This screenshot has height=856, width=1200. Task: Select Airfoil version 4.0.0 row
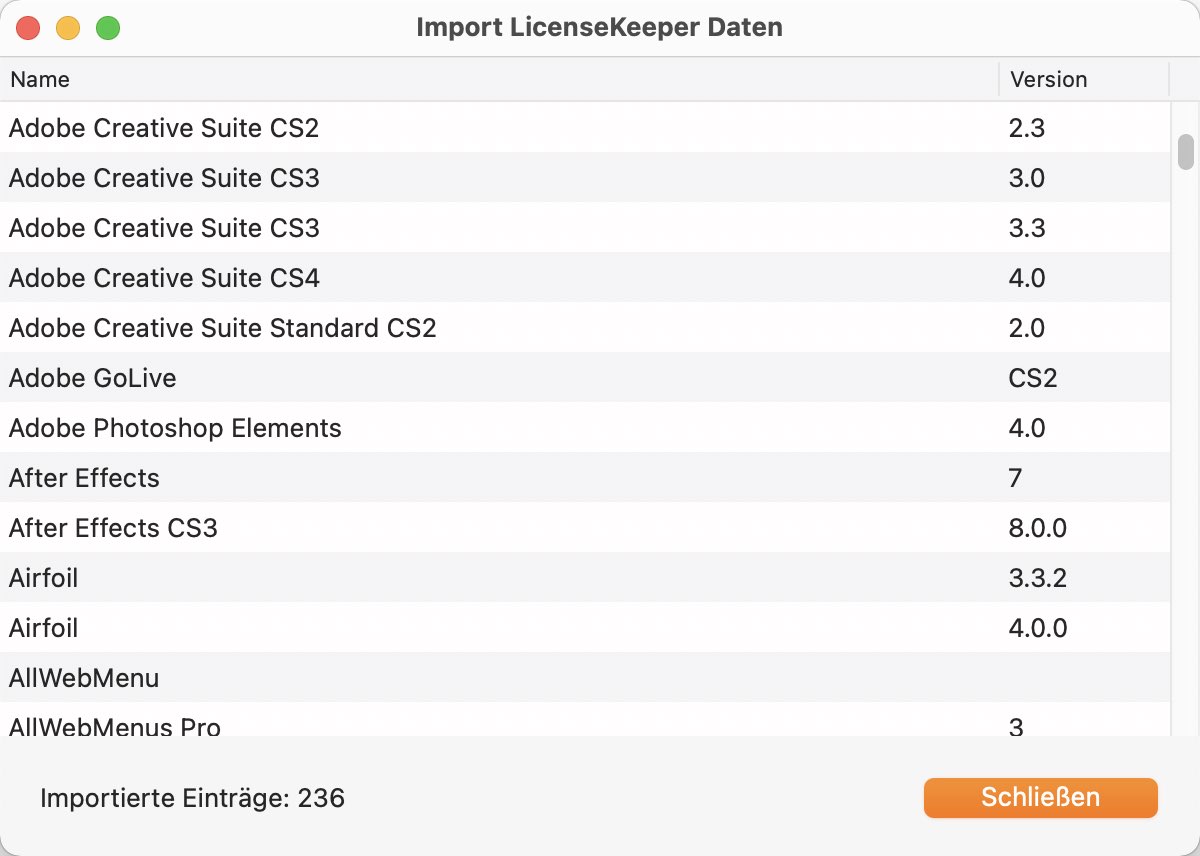tap(585, 627)
